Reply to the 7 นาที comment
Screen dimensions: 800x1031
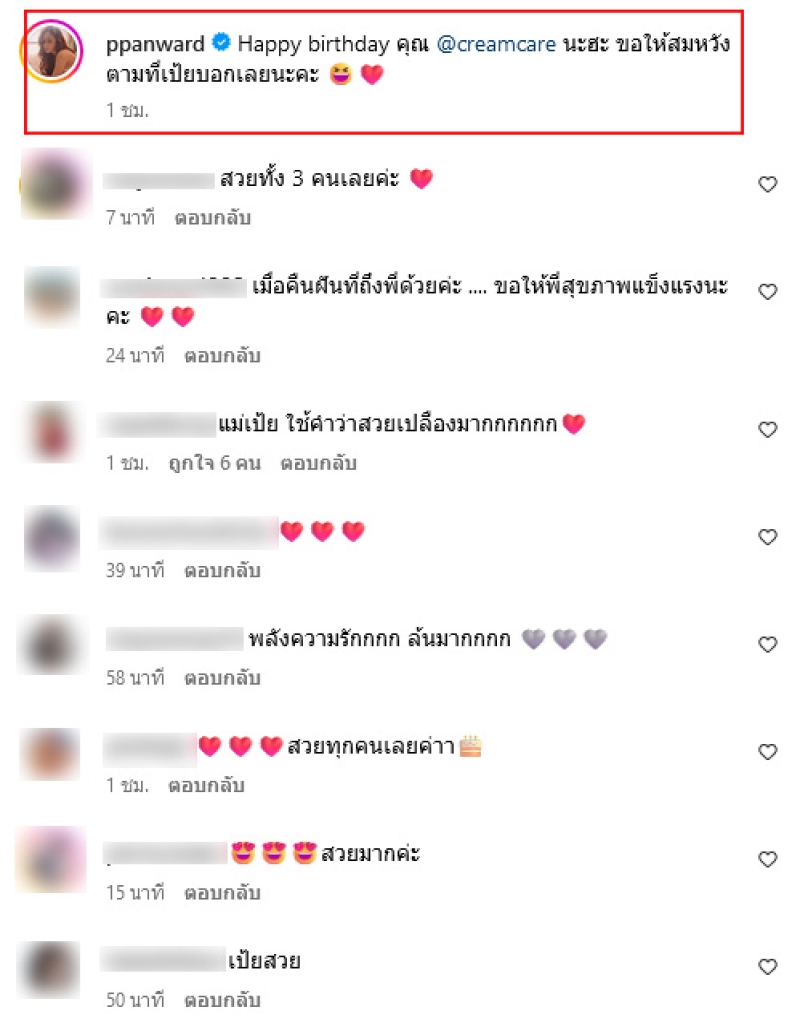[x=212, y=218]
